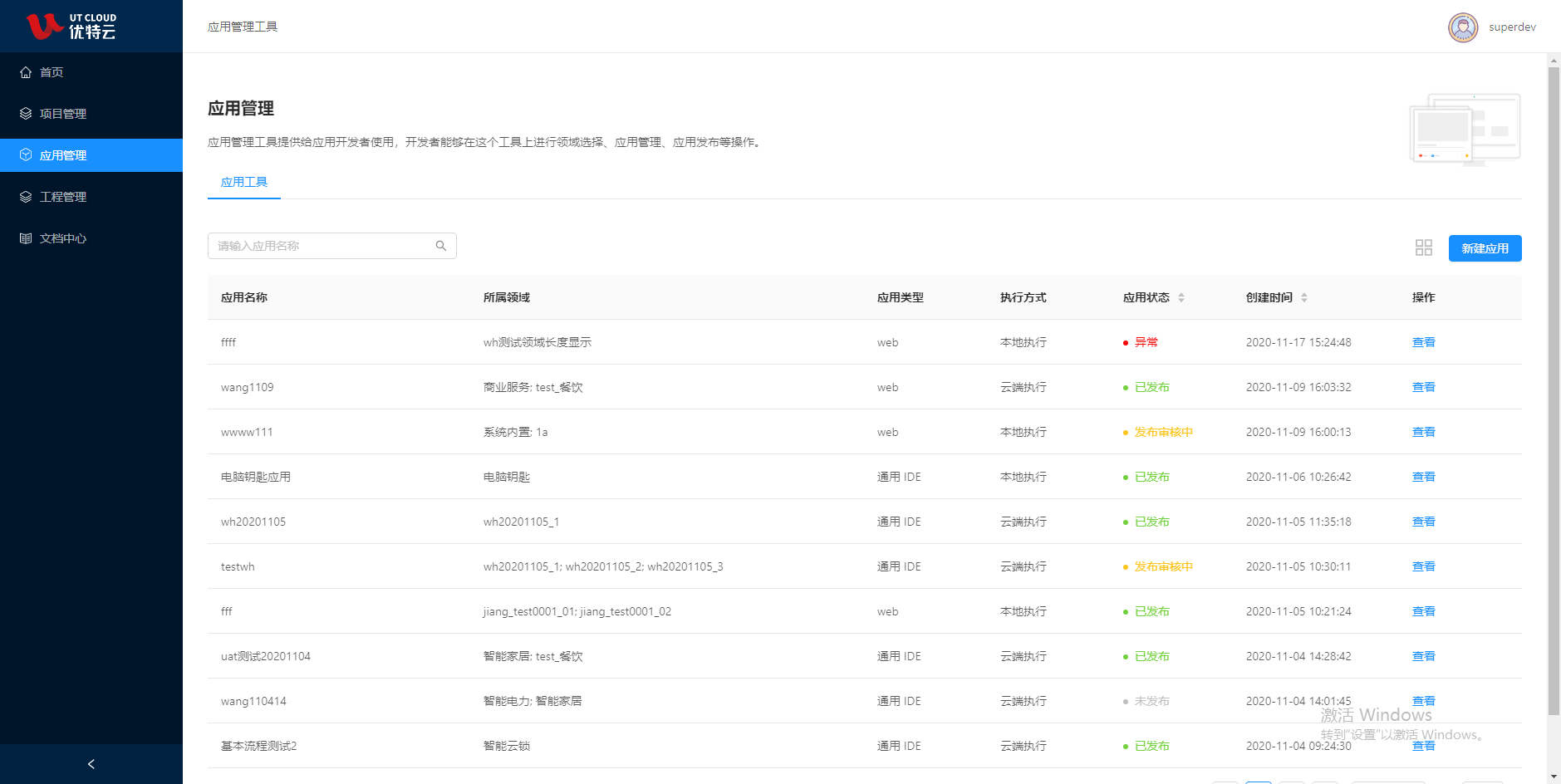Viewport: 1561px width, 784px height.
Task: Click the book icon beside 文档中心
Action: pos(26,238)
